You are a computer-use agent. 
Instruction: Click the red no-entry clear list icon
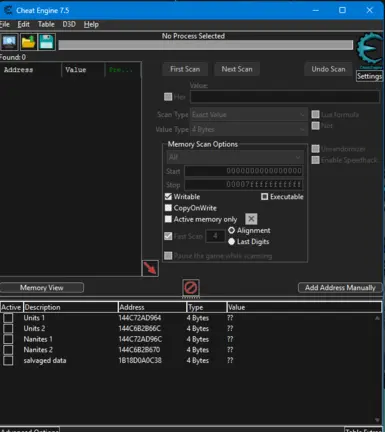click(191, 287)
